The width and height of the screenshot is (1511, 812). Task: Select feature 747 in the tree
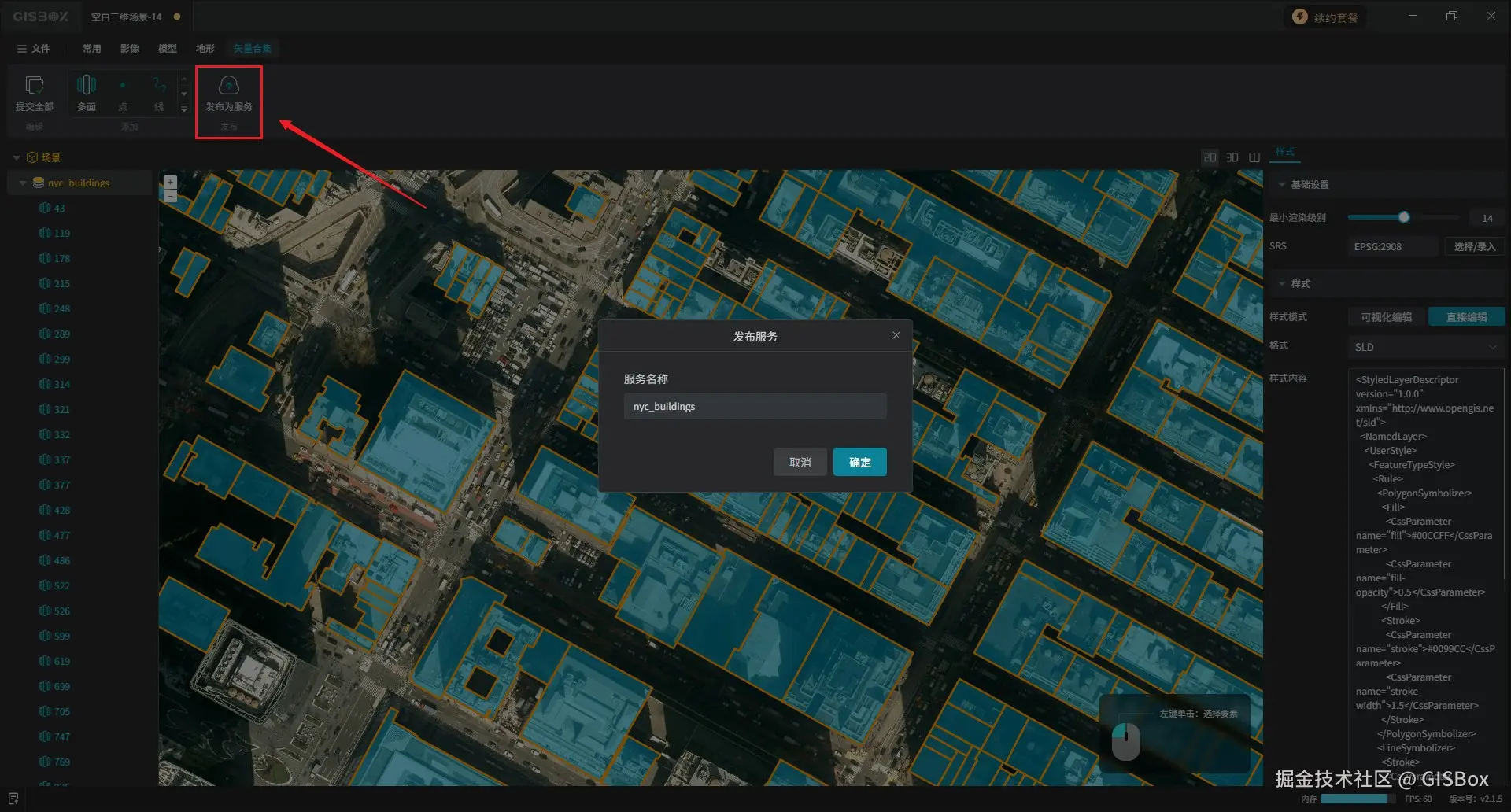pyautogui.click(x=62, y=736)
